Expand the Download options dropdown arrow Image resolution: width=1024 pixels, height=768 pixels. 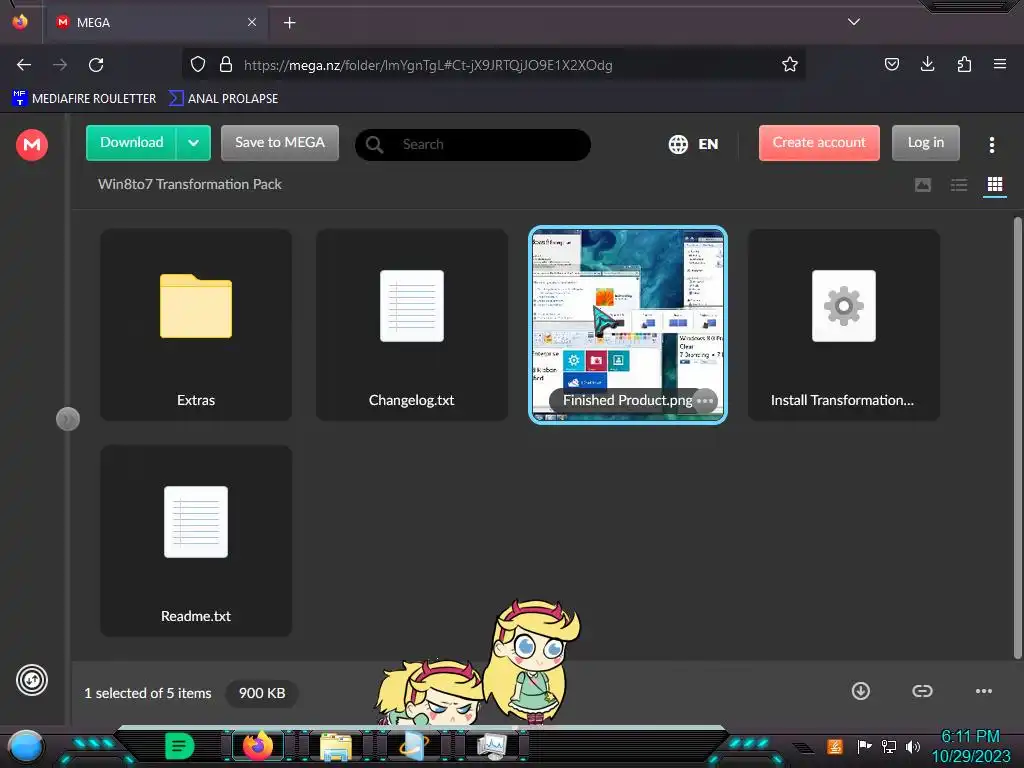click(193, 142)
